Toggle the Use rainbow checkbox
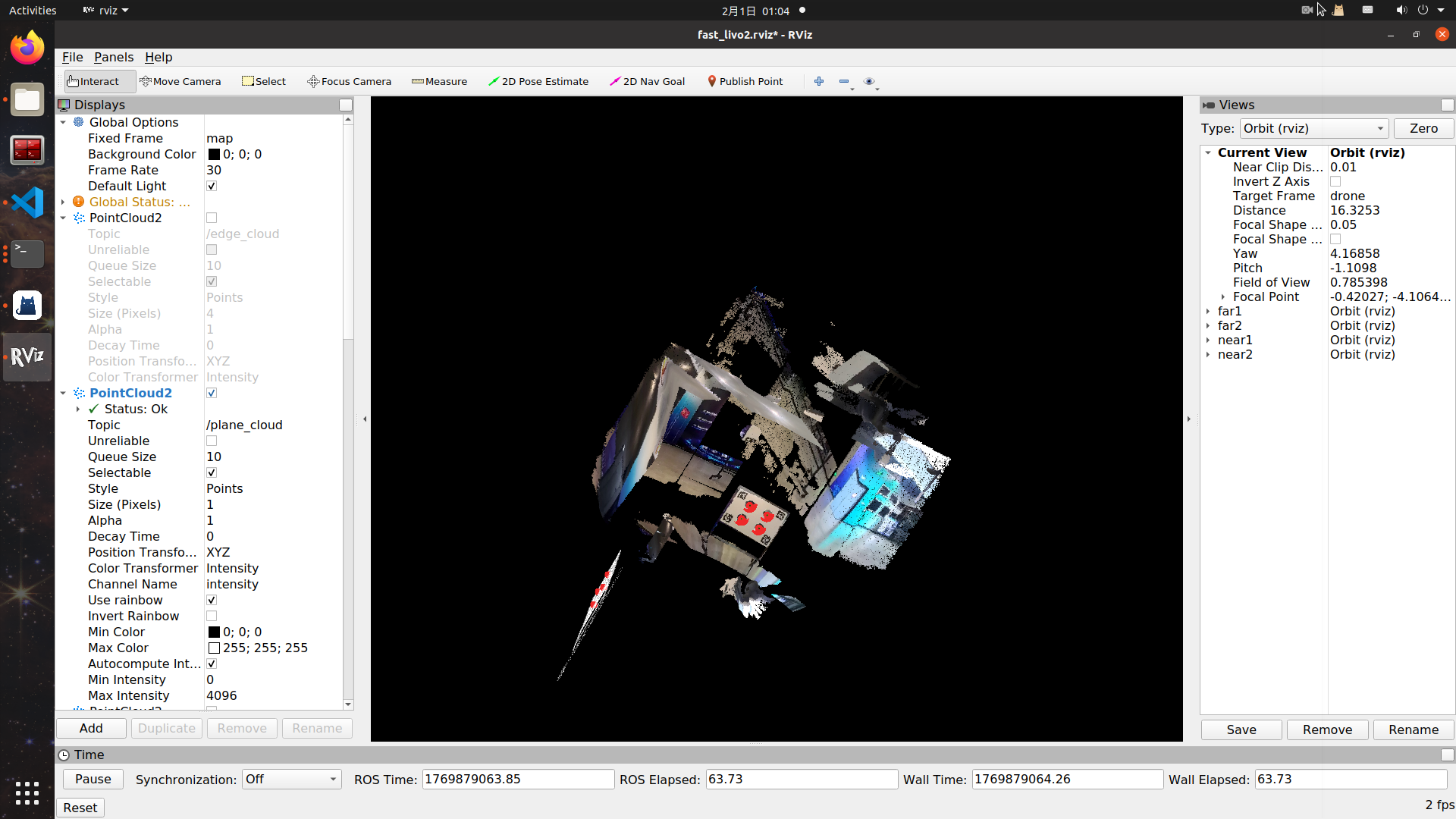Screen dimensions: 1456x819 click(x=212, y=600)
